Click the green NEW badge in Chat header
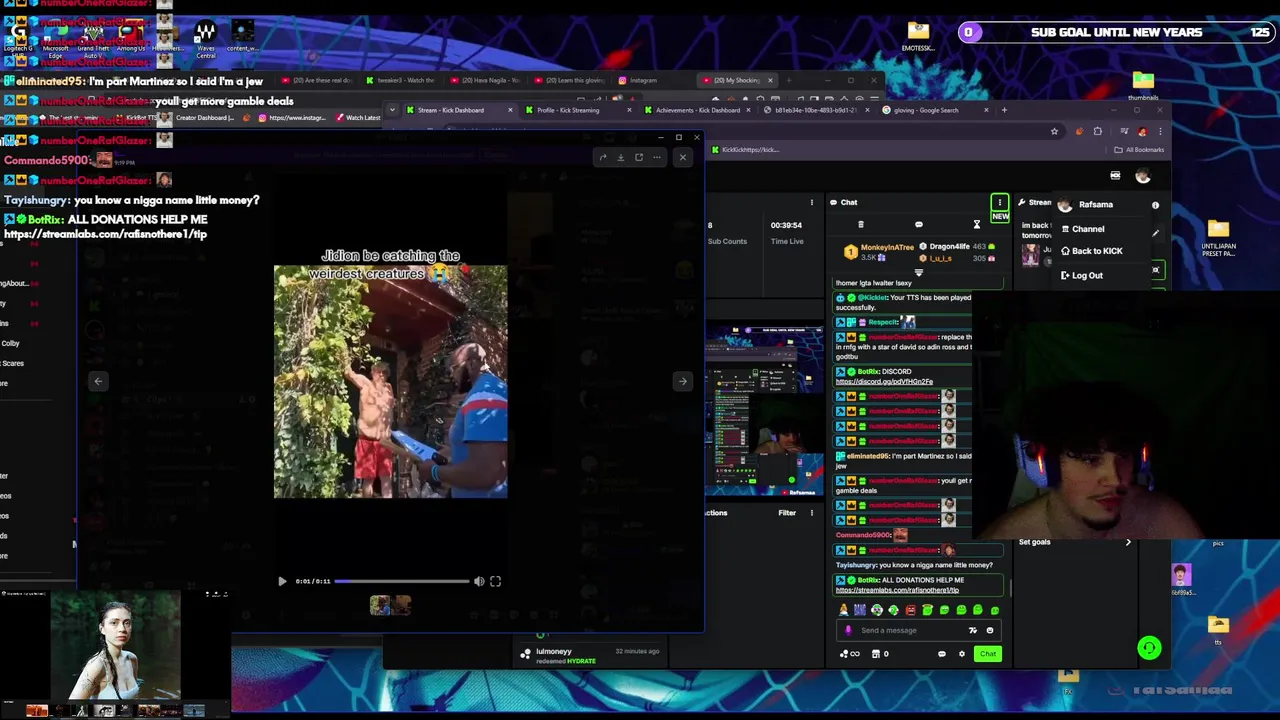This screenshot has height=720, width=1280. tap(1000, 216)
